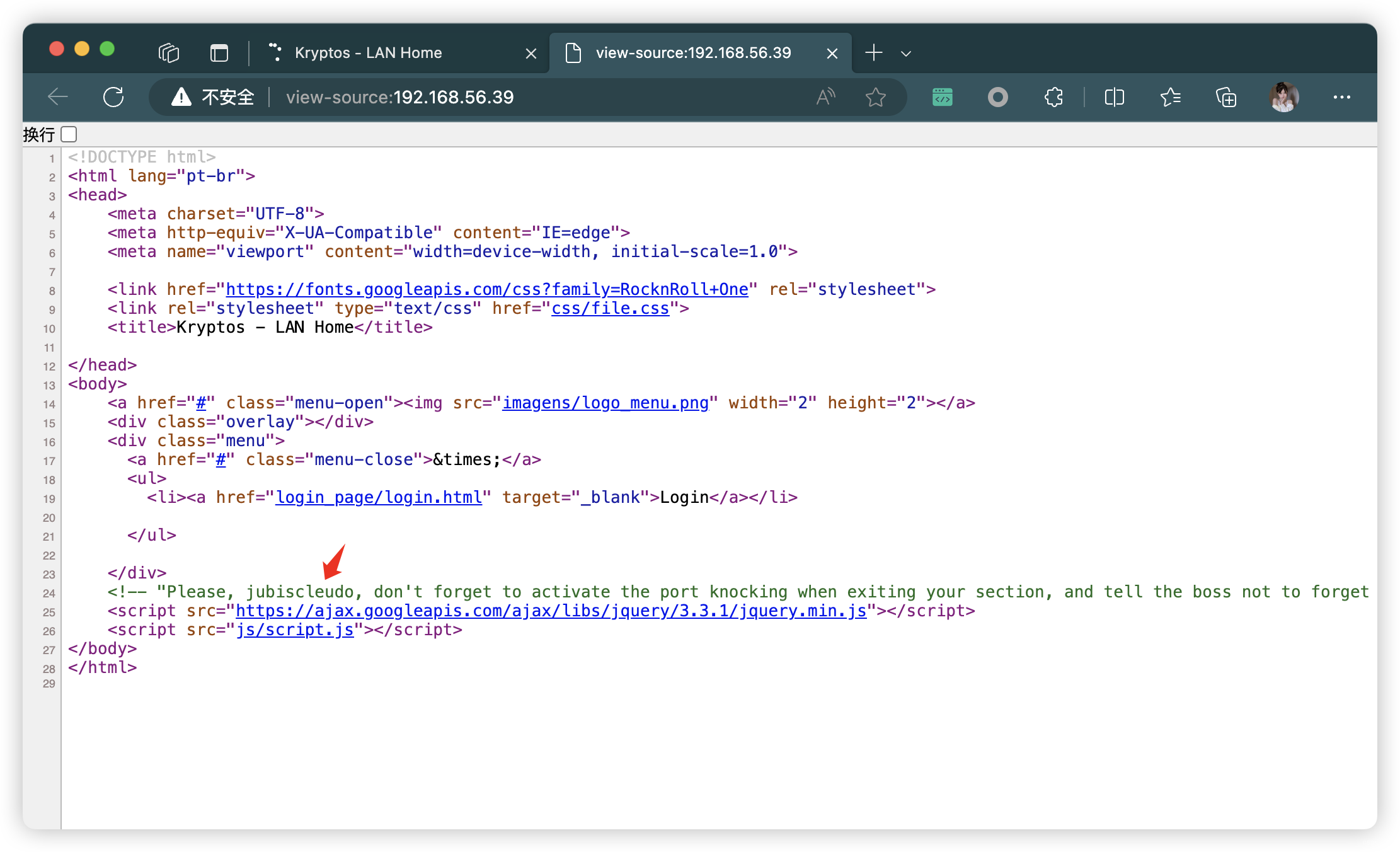
Task: Click the line number 24 in the gutter
Action: [49, 593]
